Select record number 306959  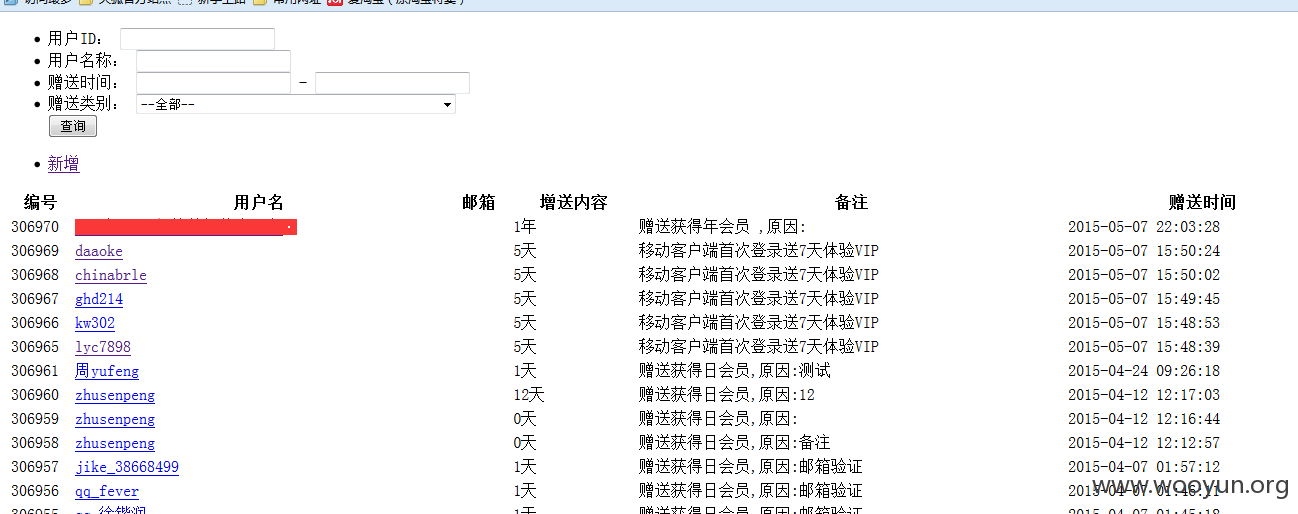[x=35, y=419]
